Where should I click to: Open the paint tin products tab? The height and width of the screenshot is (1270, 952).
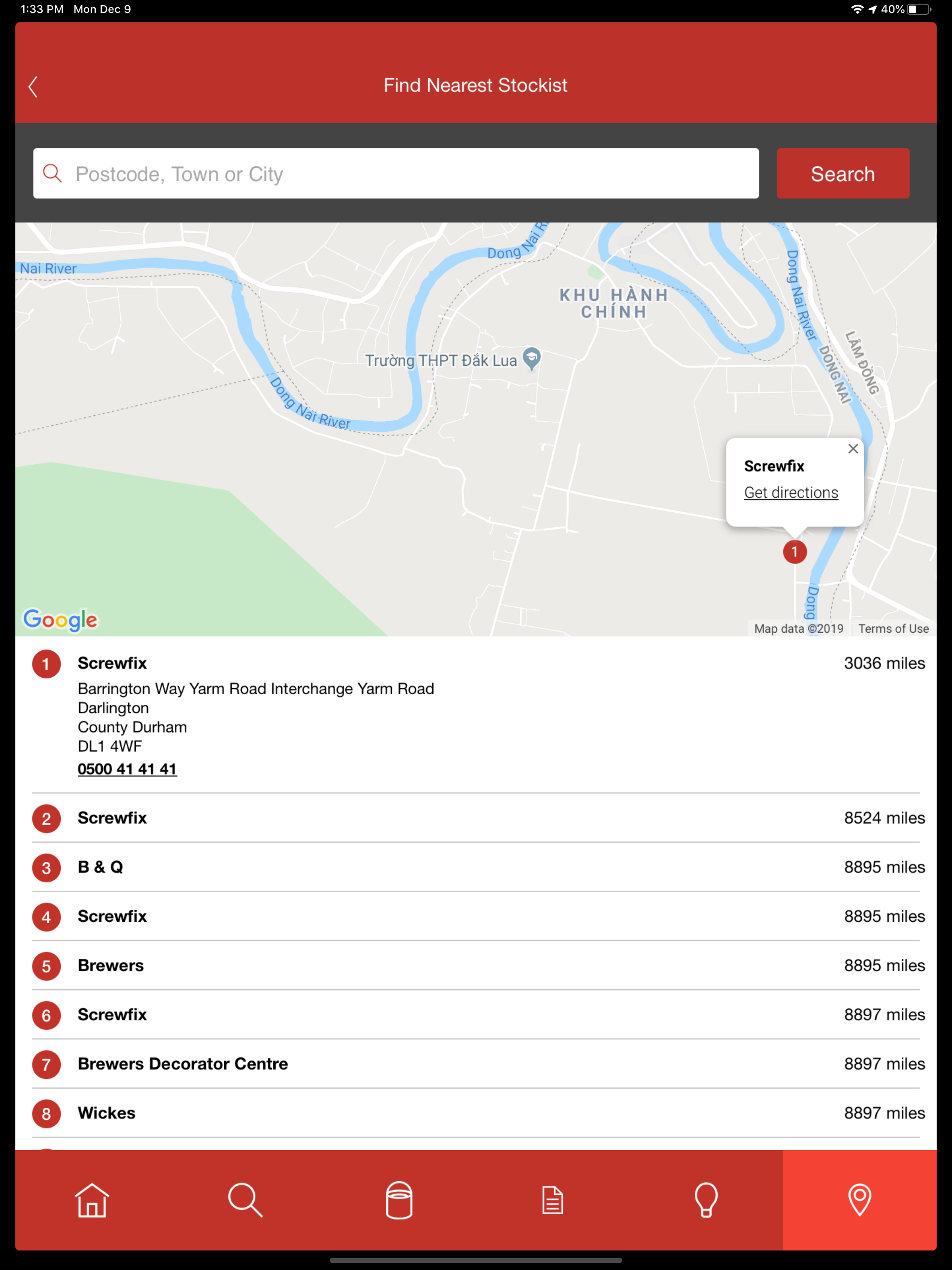pos(399,1200)
